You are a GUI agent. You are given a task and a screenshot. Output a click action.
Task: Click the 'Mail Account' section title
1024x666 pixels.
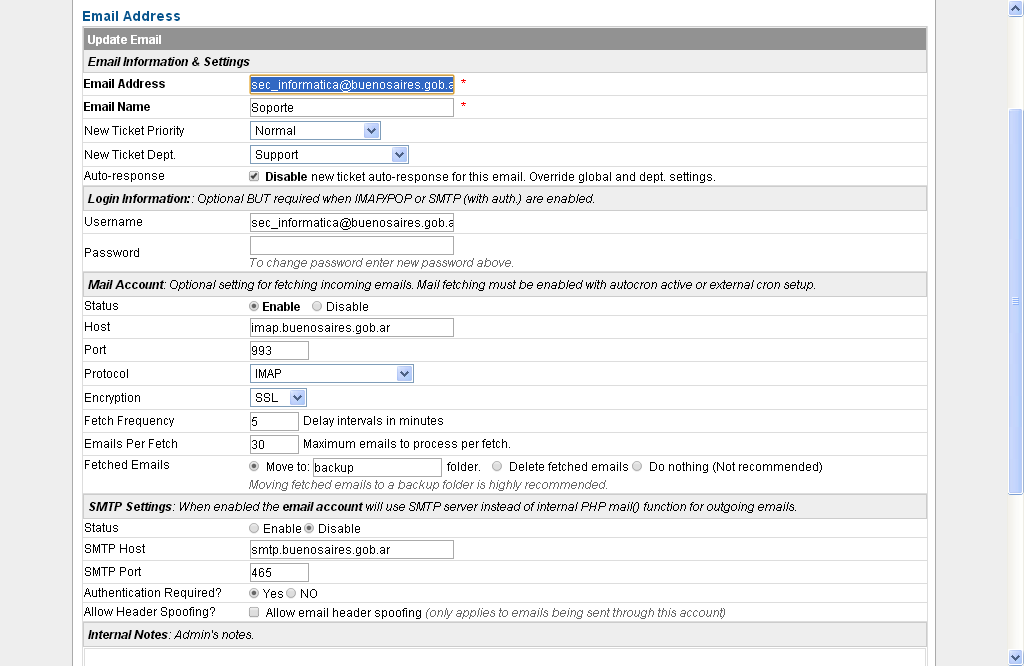pyautogui.click(x=125, y=285)
